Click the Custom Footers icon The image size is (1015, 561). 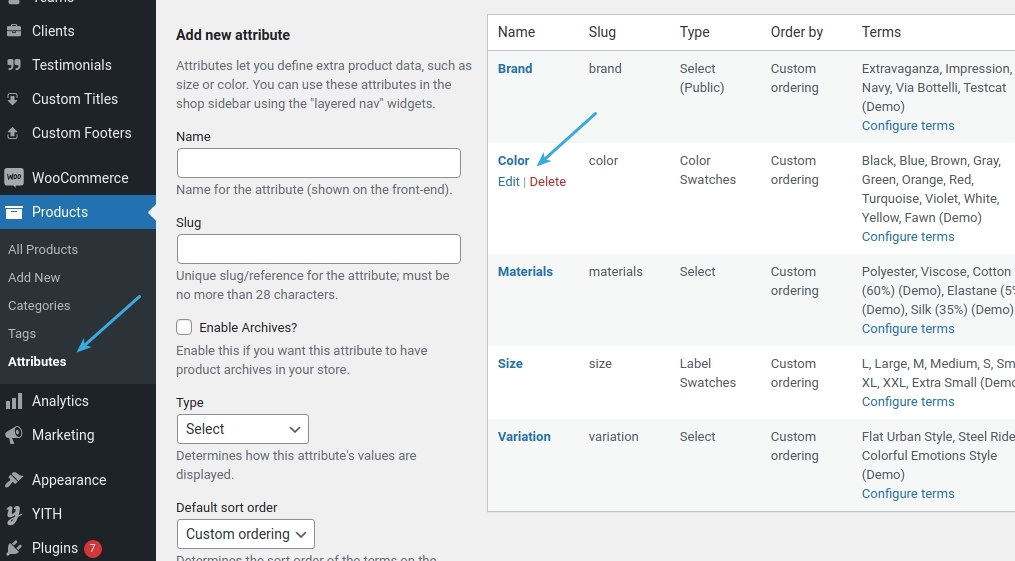pyautogui.click(x=14, y=133)
